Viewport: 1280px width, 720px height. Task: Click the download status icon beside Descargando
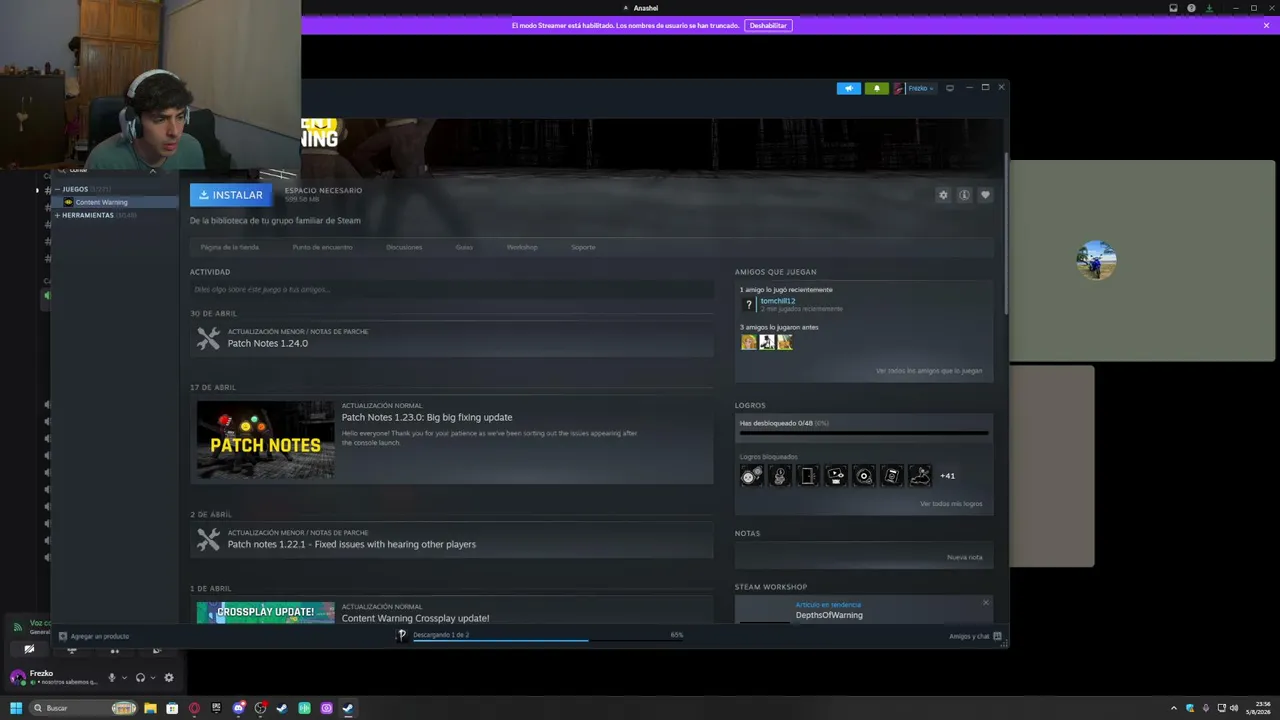[402, 635]
